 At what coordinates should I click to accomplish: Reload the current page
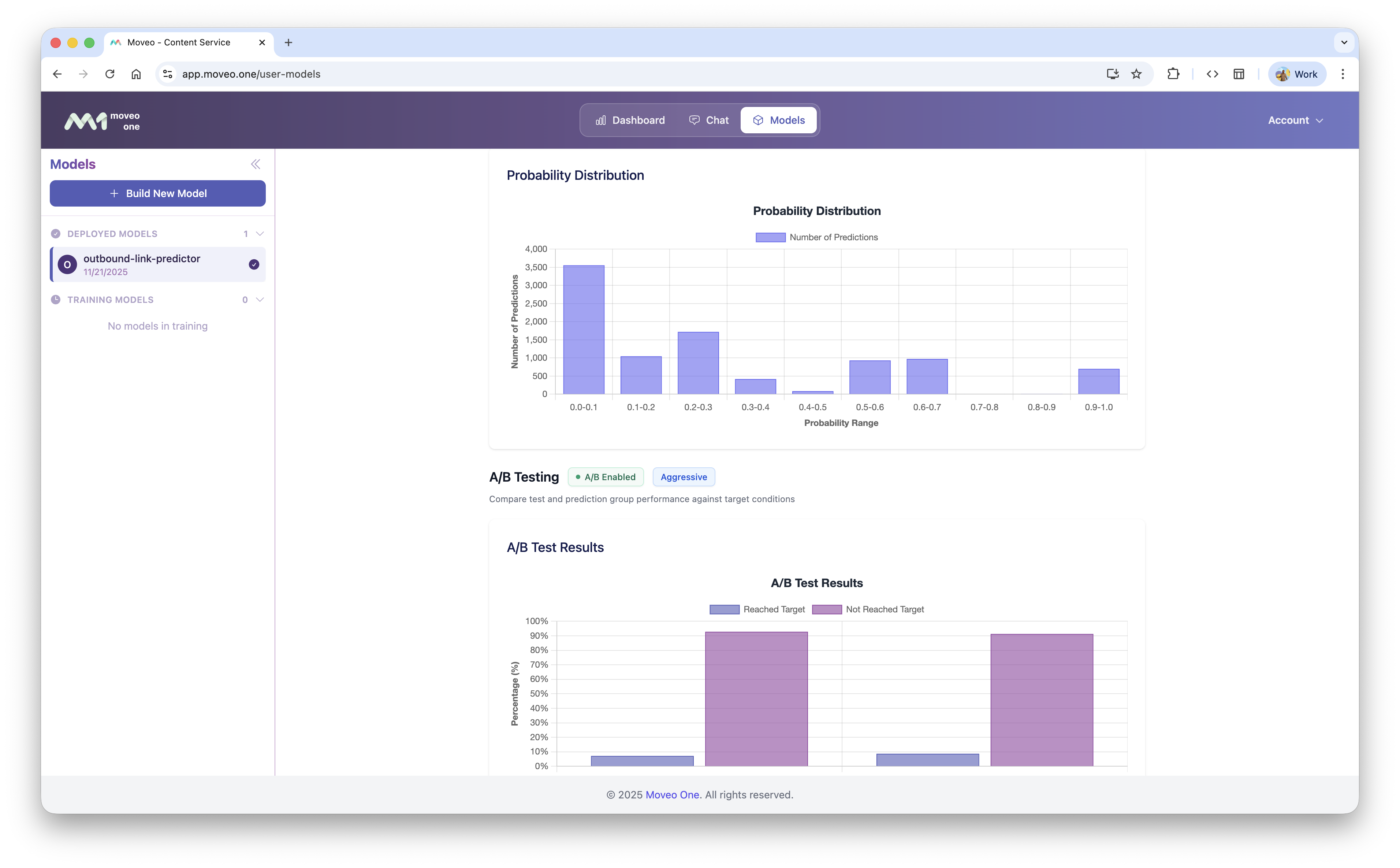pyautogui.click(x=109, y=74)
